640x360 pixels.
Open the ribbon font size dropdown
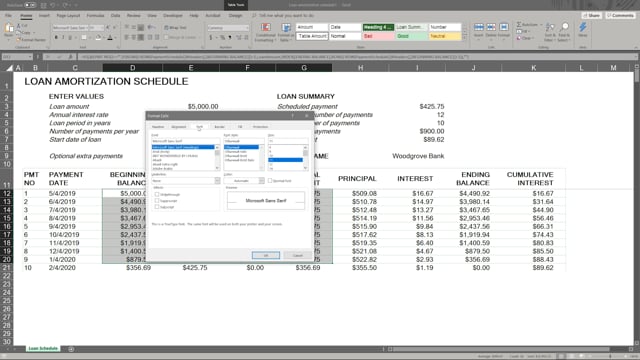tap(102, 28)
